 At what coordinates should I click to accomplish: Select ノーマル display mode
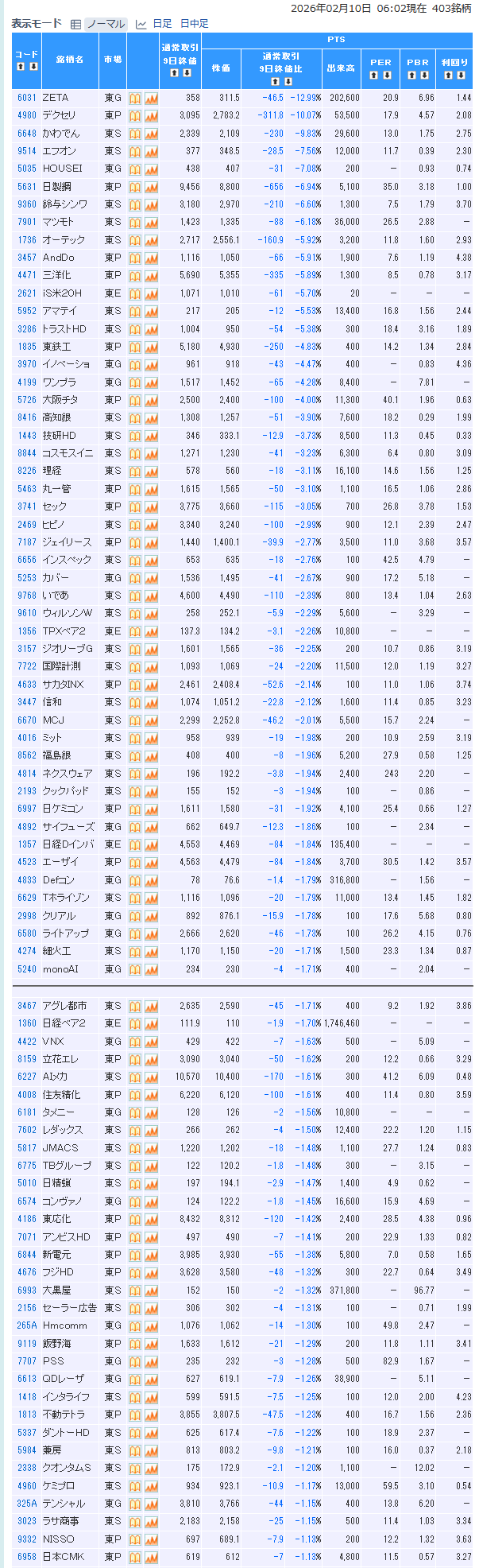(105, 24)
